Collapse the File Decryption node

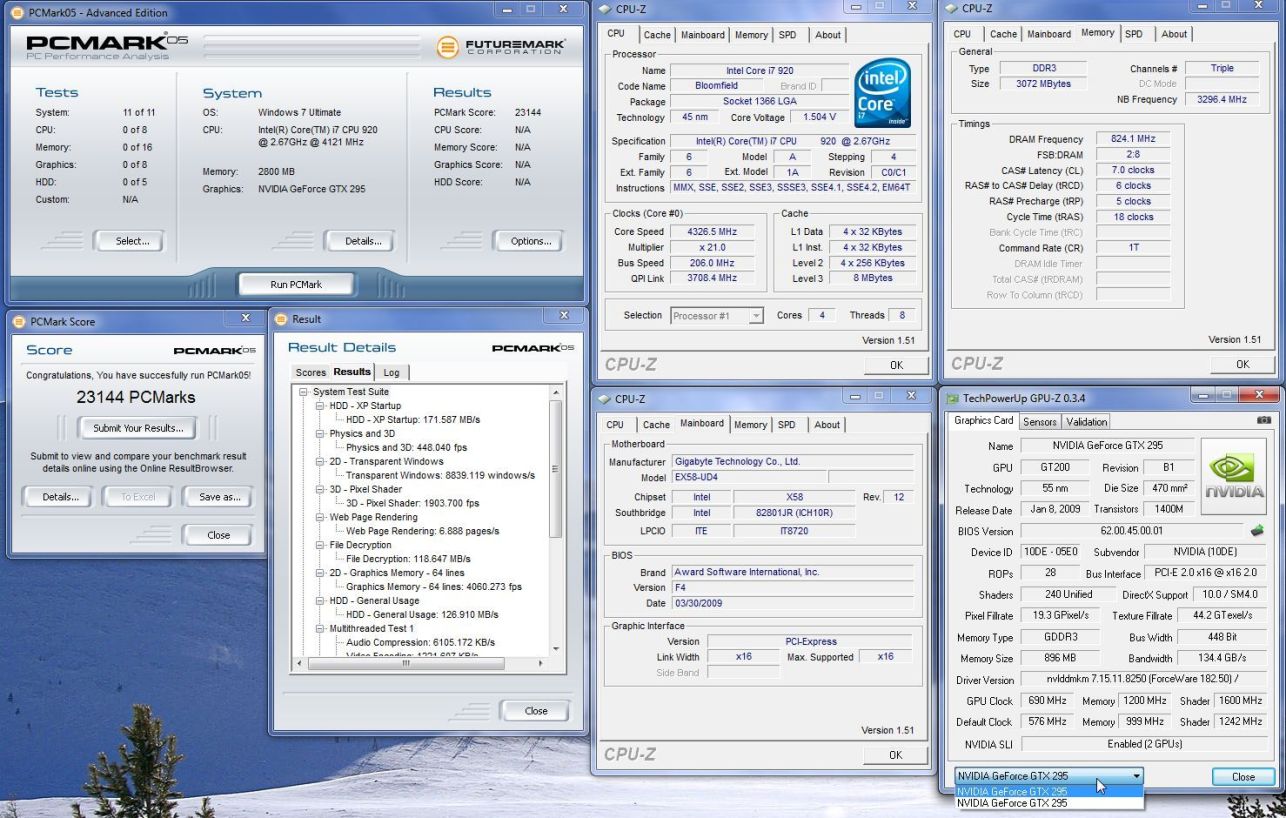pyautogui.click(x=320, y=545)
